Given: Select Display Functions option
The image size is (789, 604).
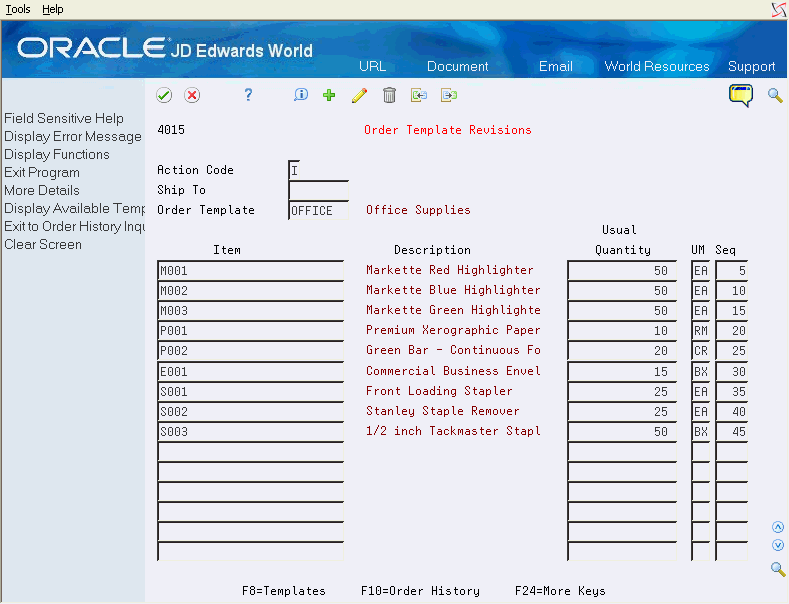Looking at the screenshot, I should click(57, 155).
